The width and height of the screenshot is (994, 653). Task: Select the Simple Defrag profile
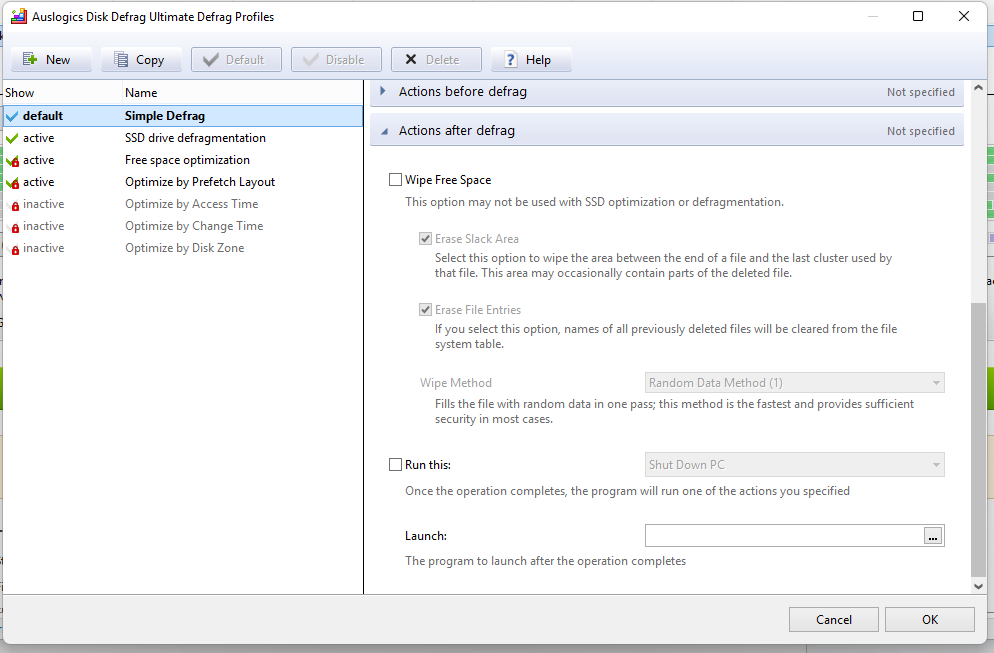(183, 116)
